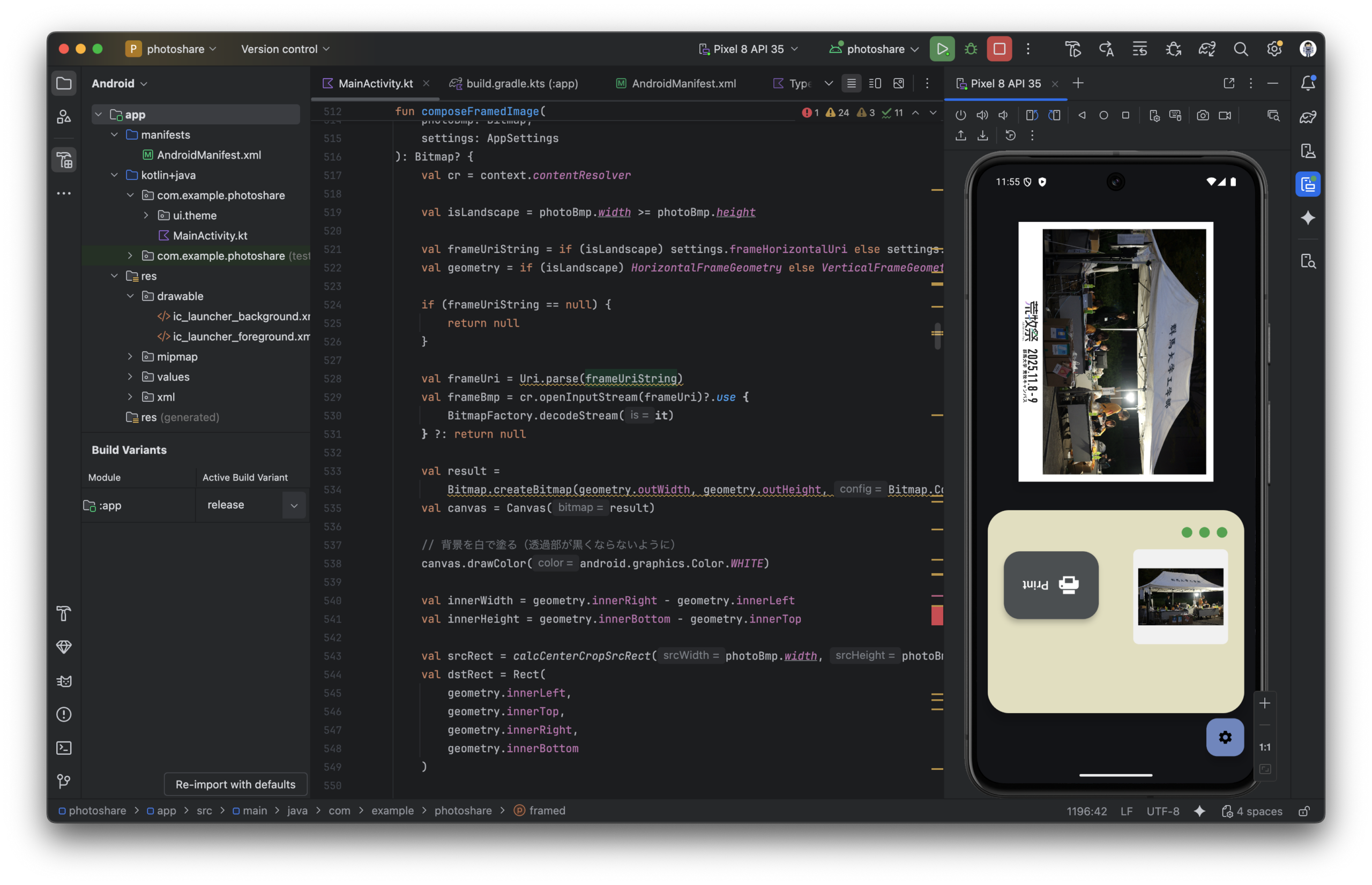Open the Logcat tool window icon
The height and width of the screenshot is (885, 1372).
point(64,681)
